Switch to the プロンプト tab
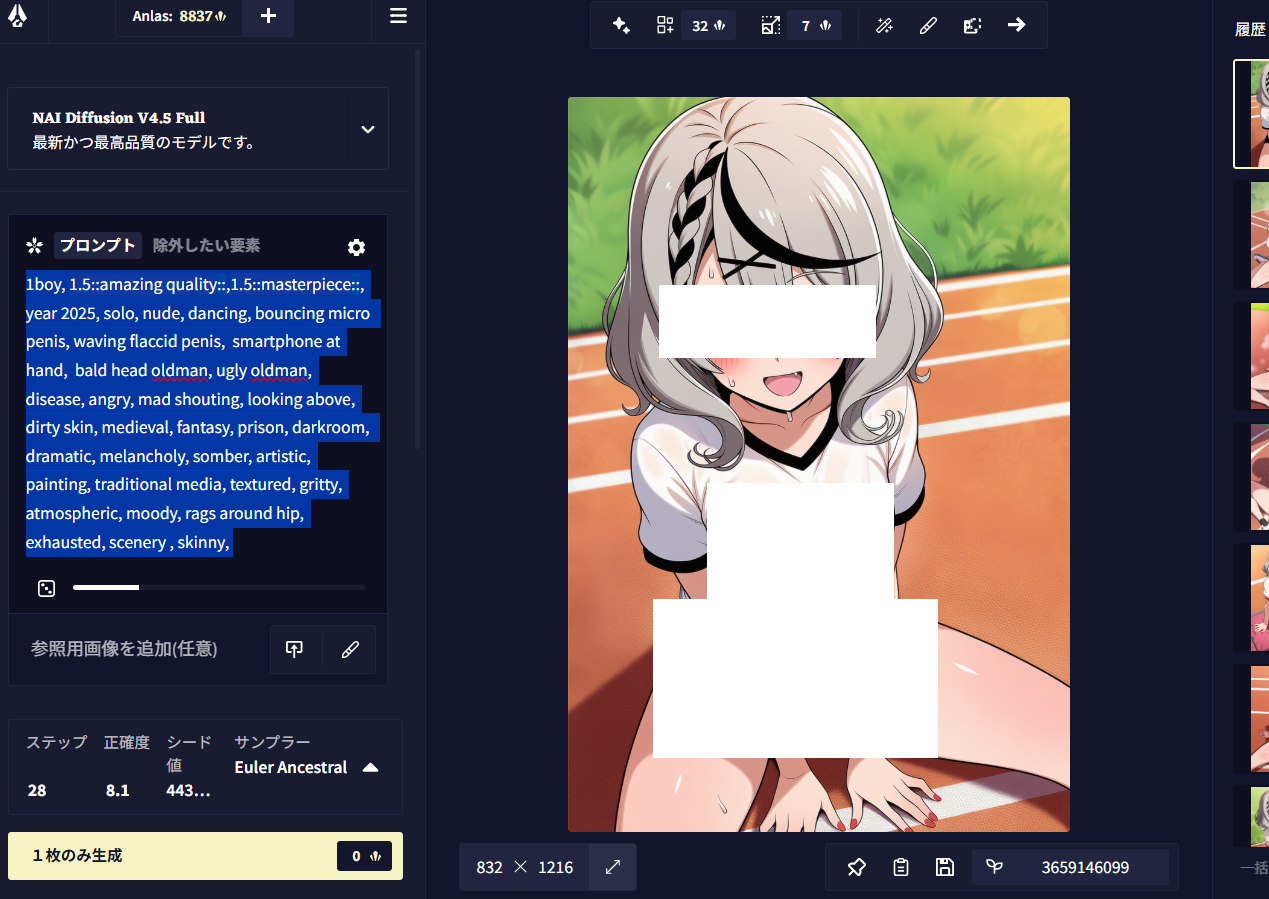The width and height of the screenshot is (1269, 899). tap(97, 246)
